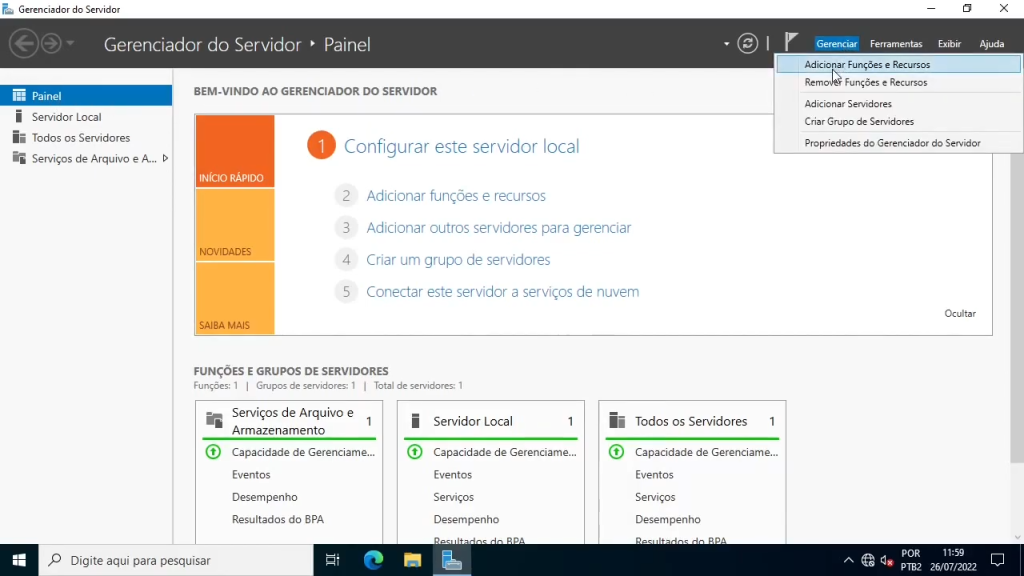
Task: Click the network globe tray icon
Action: (867, 560)
